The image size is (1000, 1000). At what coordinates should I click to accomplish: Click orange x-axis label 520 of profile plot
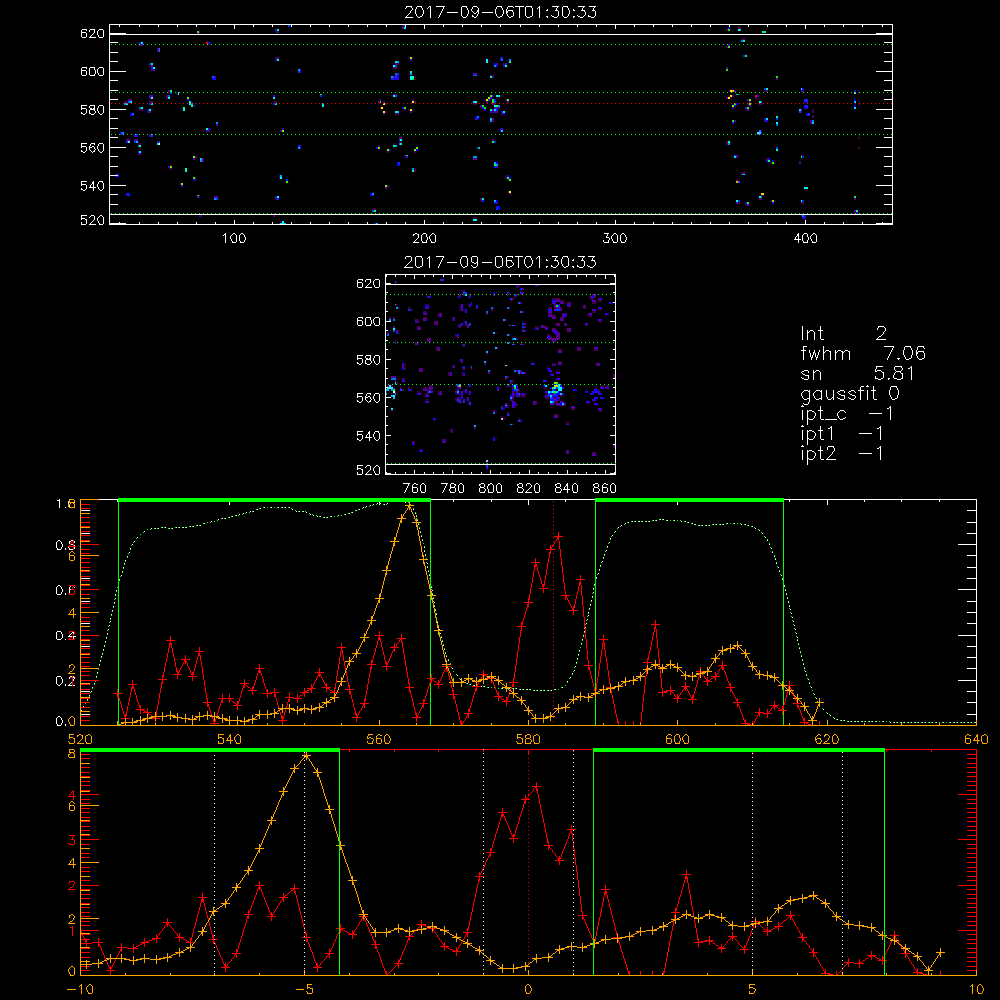pos(80,739)
